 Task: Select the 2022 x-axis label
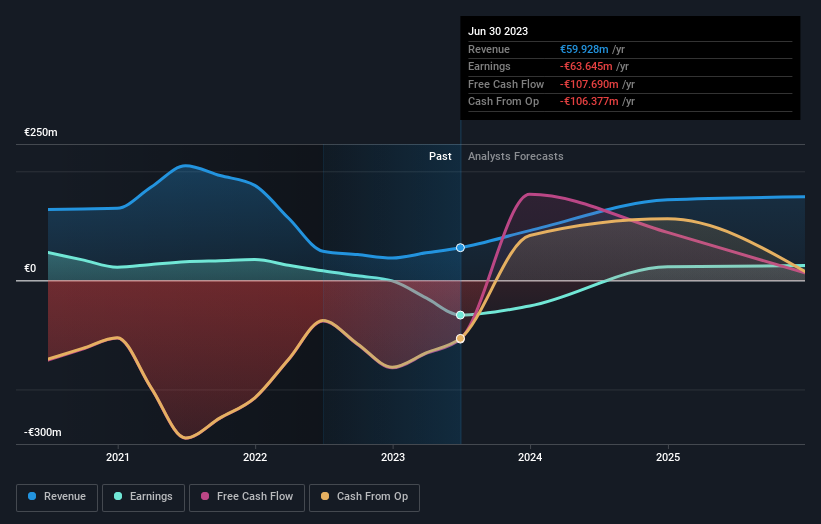point(255,457)
